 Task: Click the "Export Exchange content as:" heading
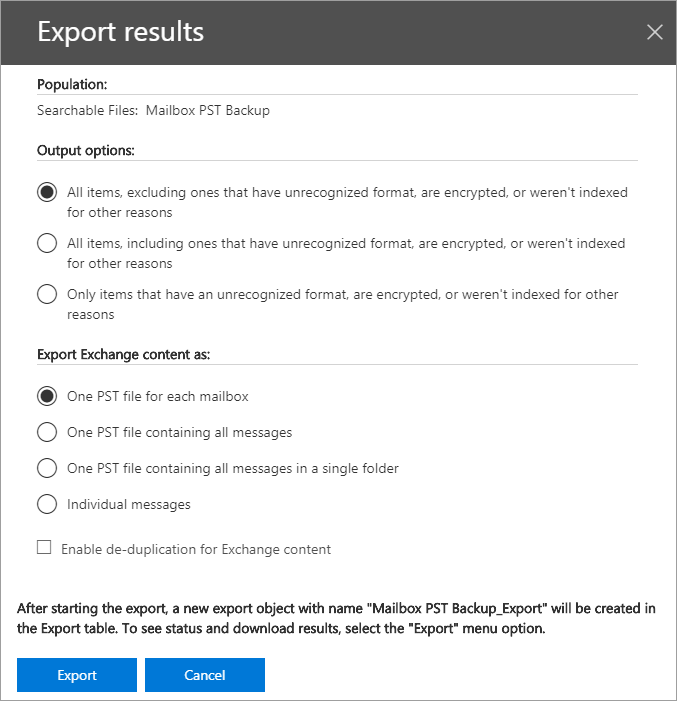[123, 354]
